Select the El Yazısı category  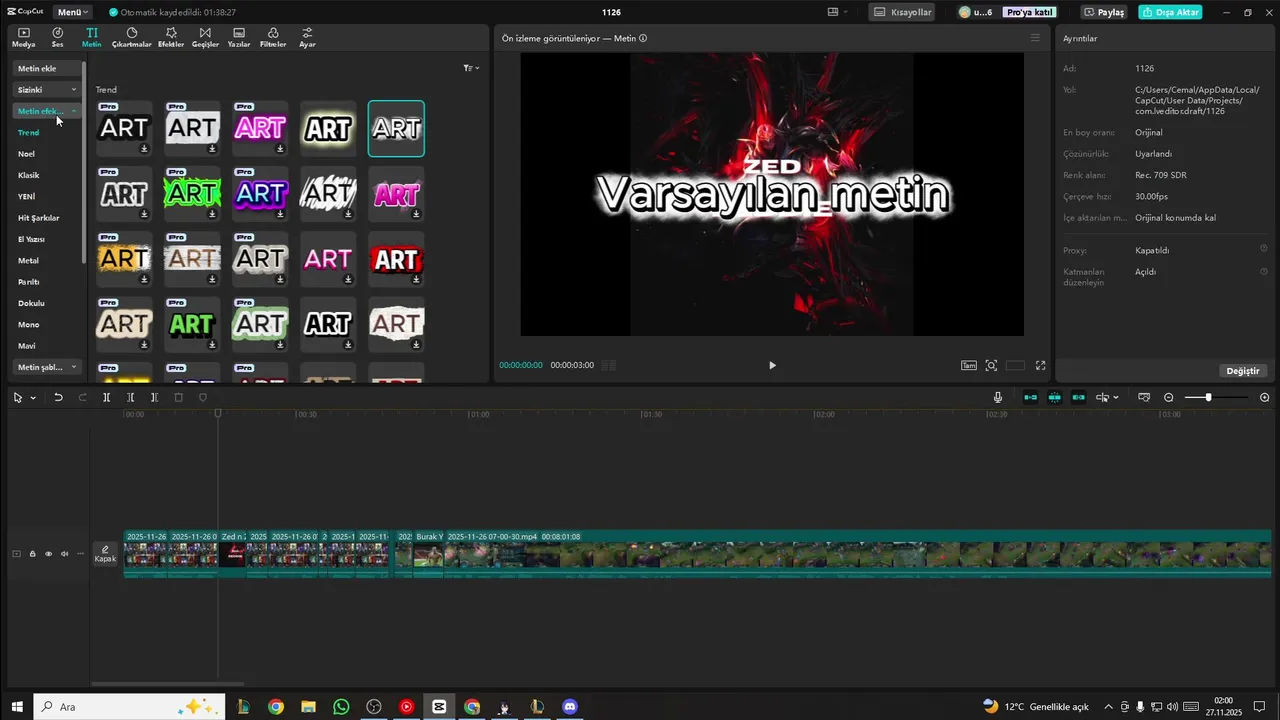[x=31, y=239]
